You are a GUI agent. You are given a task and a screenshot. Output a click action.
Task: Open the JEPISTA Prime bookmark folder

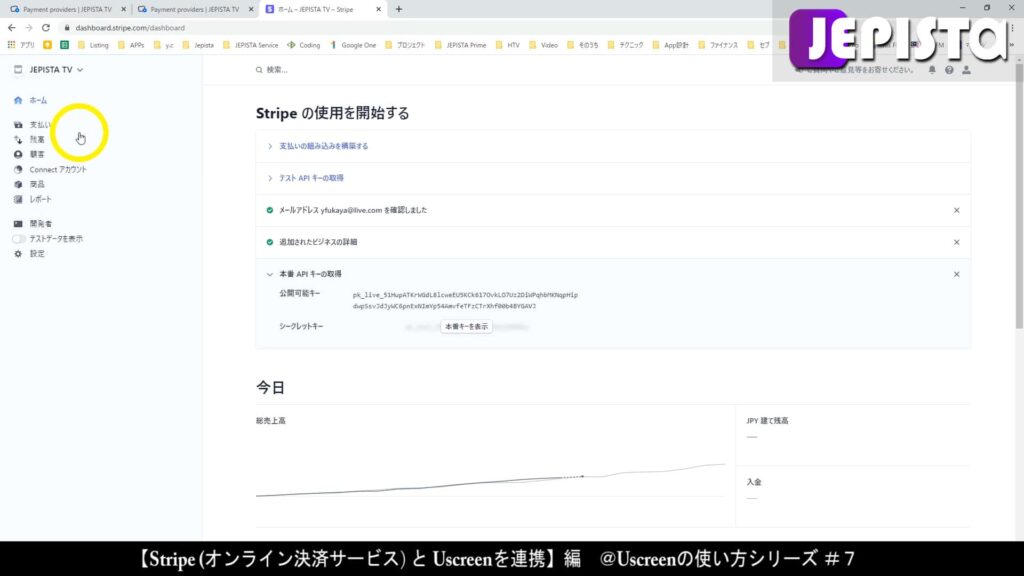[x=460, y=45]
